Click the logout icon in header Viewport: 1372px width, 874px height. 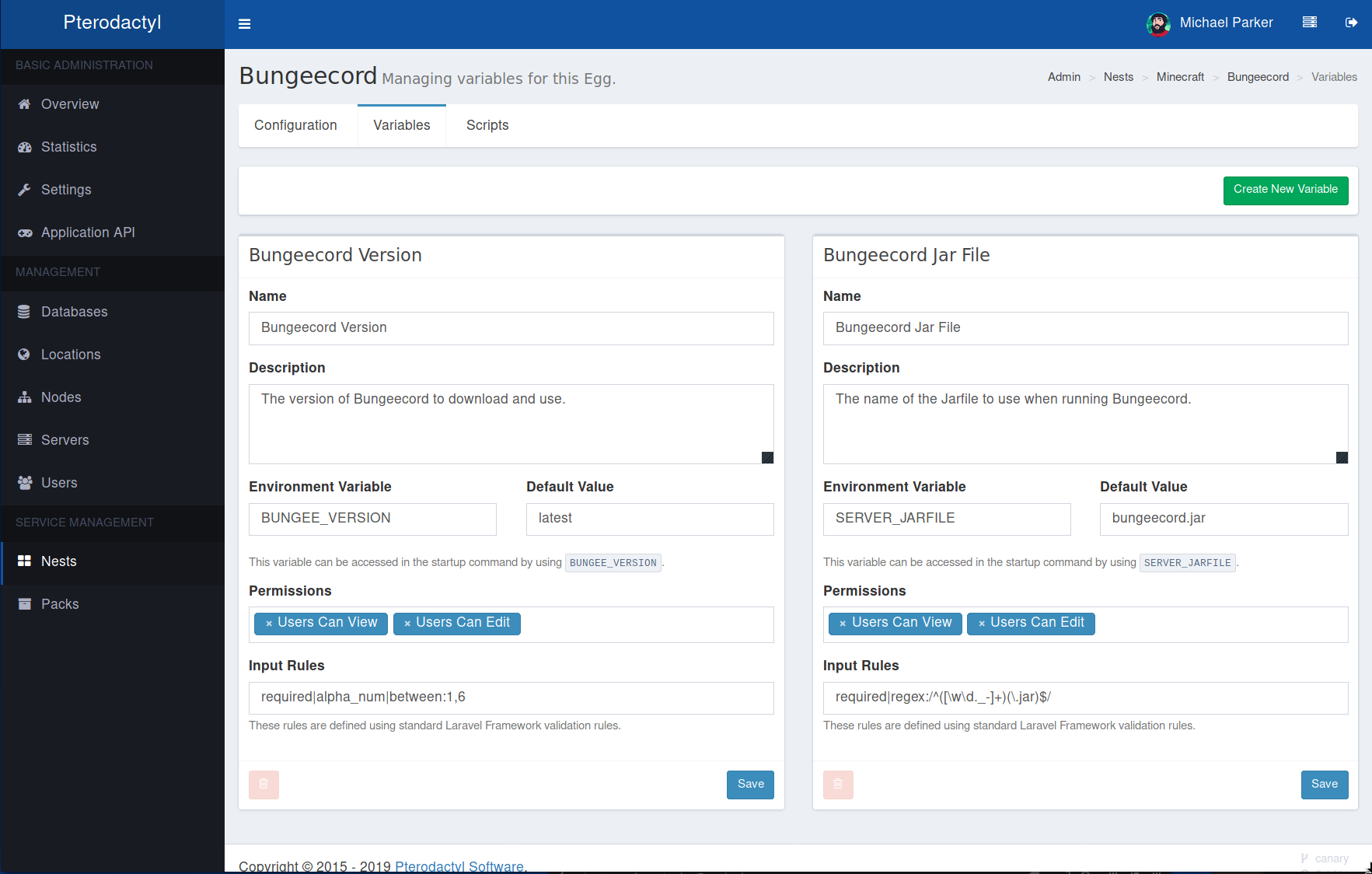point(1351,23)
